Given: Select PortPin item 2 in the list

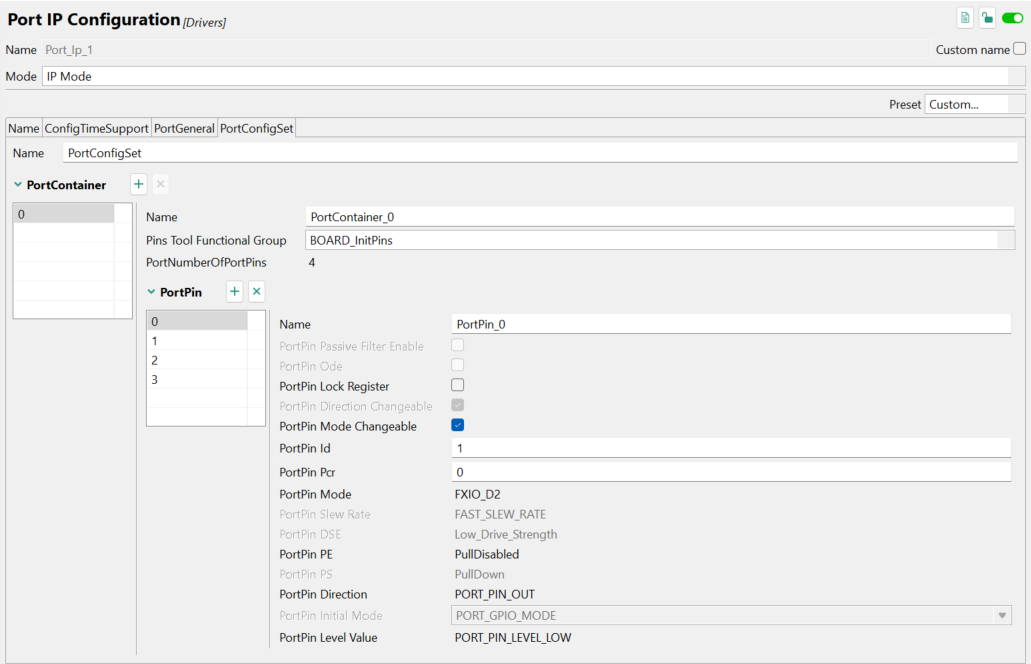Looking at the screenshot, I should (197, 360).
